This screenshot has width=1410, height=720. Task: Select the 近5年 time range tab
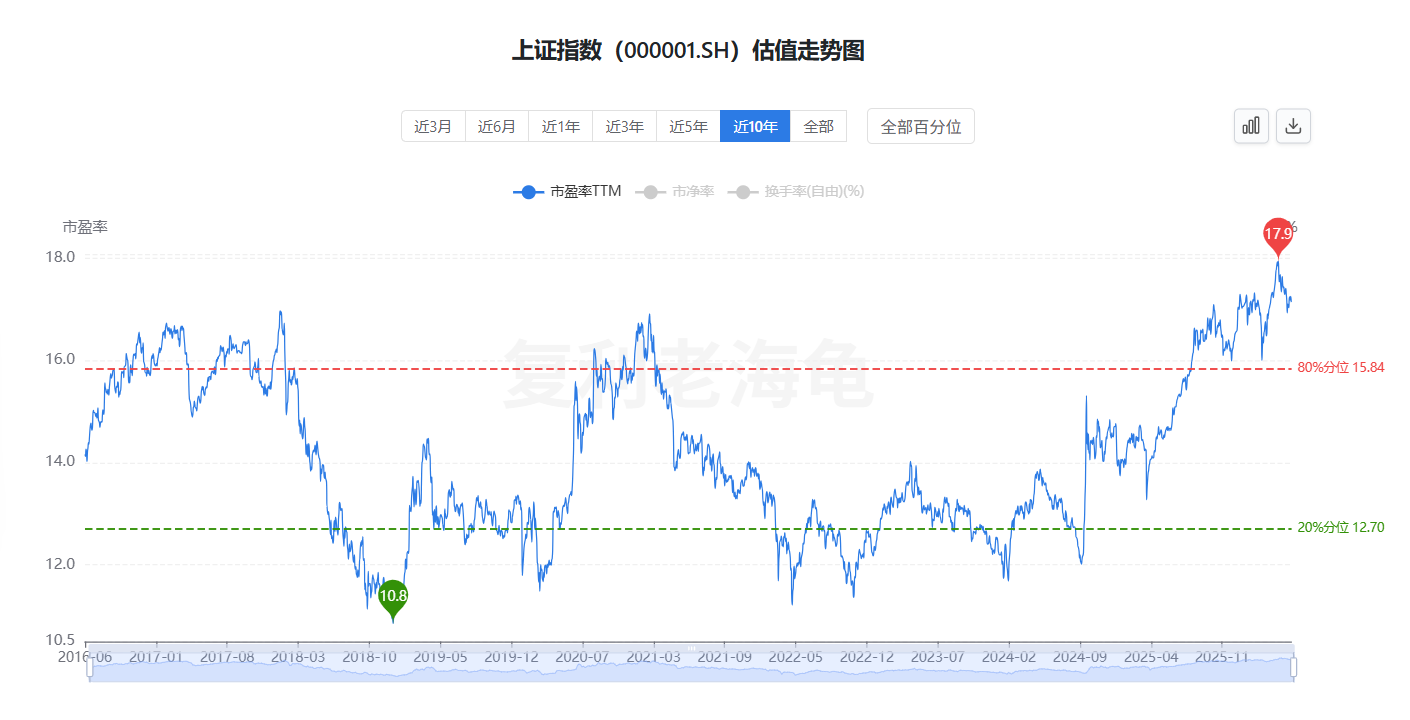[689, 126]
